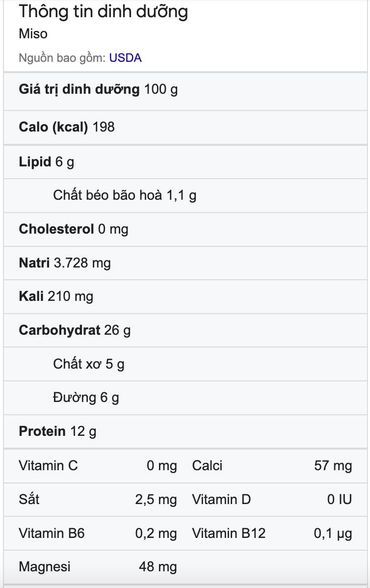Click the Chất xơ 5 g row
Image resolution: width=370 pixels, height=588 pixels.
click(x=186, y=364)
